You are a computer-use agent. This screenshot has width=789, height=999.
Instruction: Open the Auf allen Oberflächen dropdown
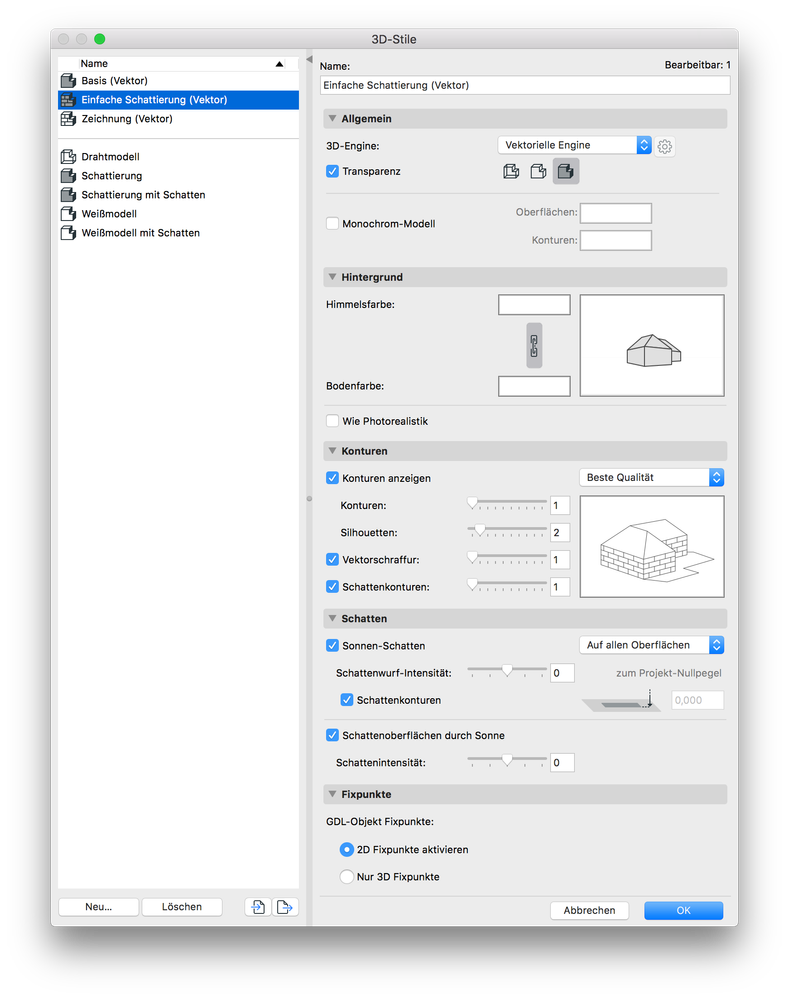[651, 645]
